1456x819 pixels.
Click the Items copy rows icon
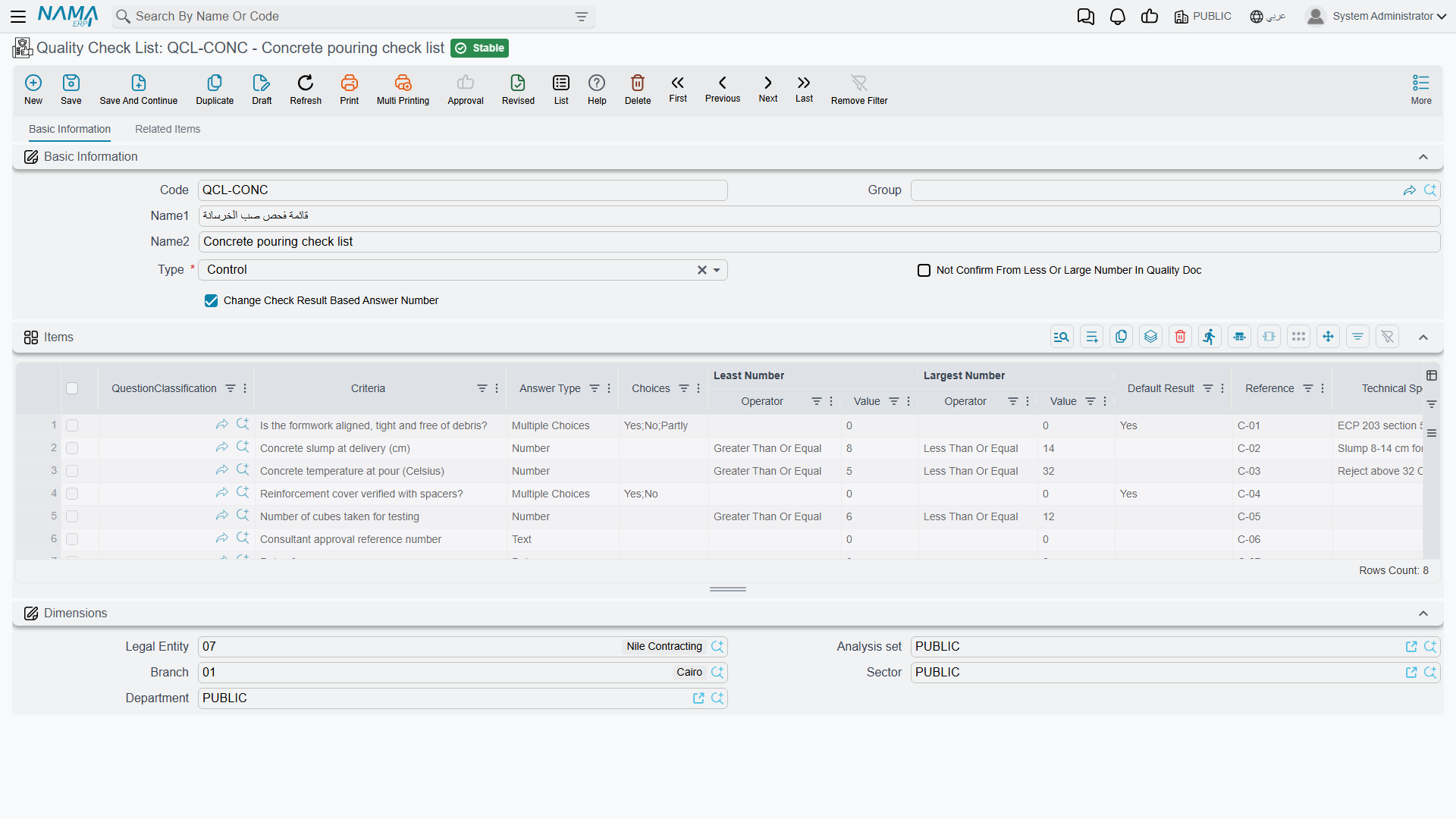tap(1122, 337)
